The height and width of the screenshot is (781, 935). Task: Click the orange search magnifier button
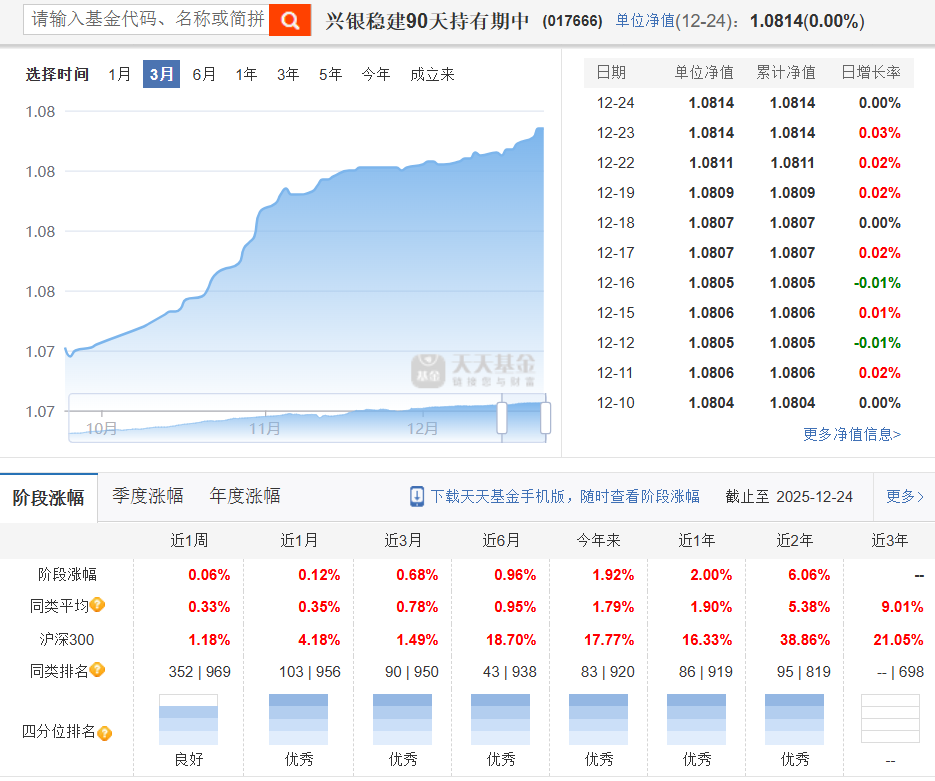[x=290, y=20]
